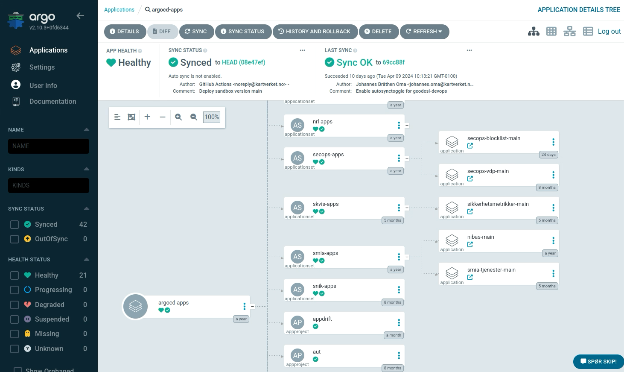Collapse the secops-apps node children
This screenshot has width=624, height=372.
click(x=407, y=158)
